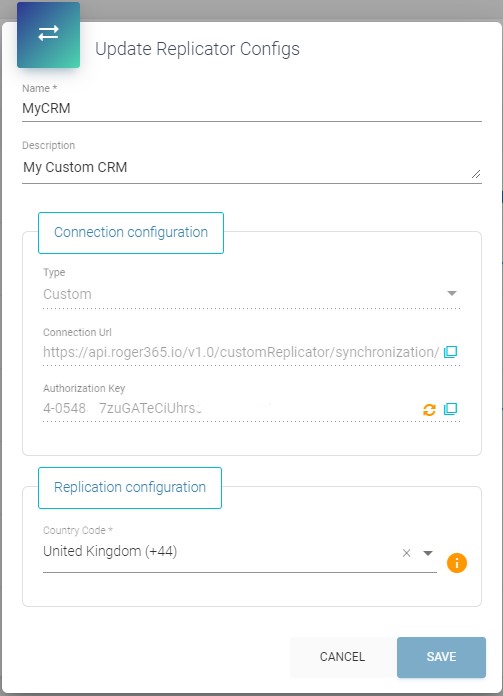Click the Connection Url text field
Screen dimensions: 503x696
tap(242, 352)
